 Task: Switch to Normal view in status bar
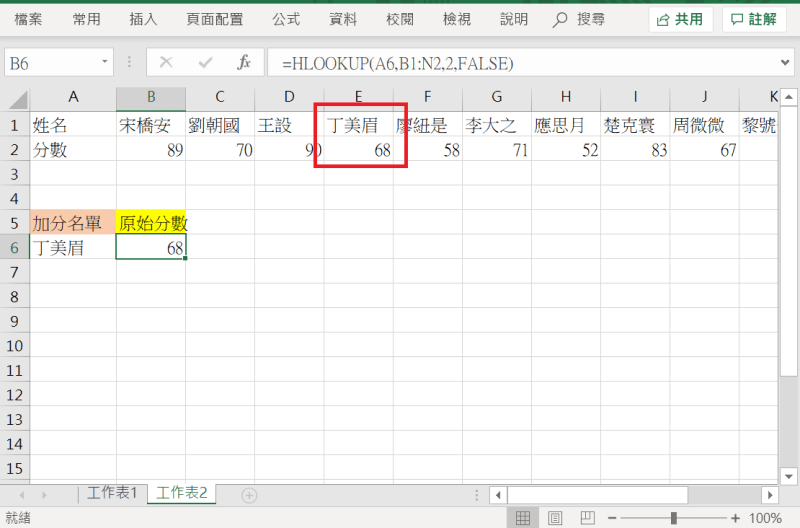521,518
